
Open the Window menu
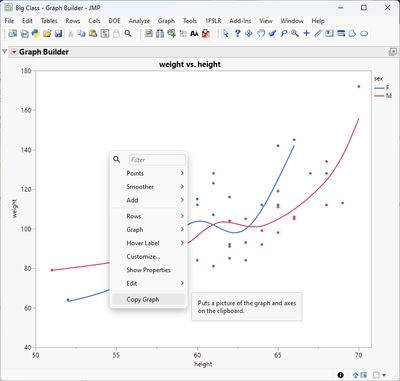pyautogui.click(x=292, y=21)
